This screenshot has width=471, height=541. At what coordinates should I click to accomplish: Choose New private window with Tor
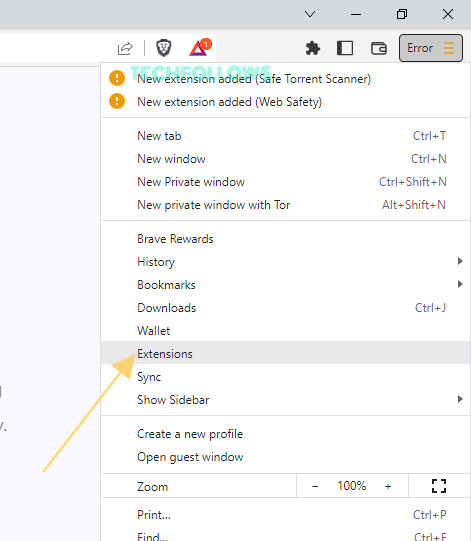[x=286, y=205]
